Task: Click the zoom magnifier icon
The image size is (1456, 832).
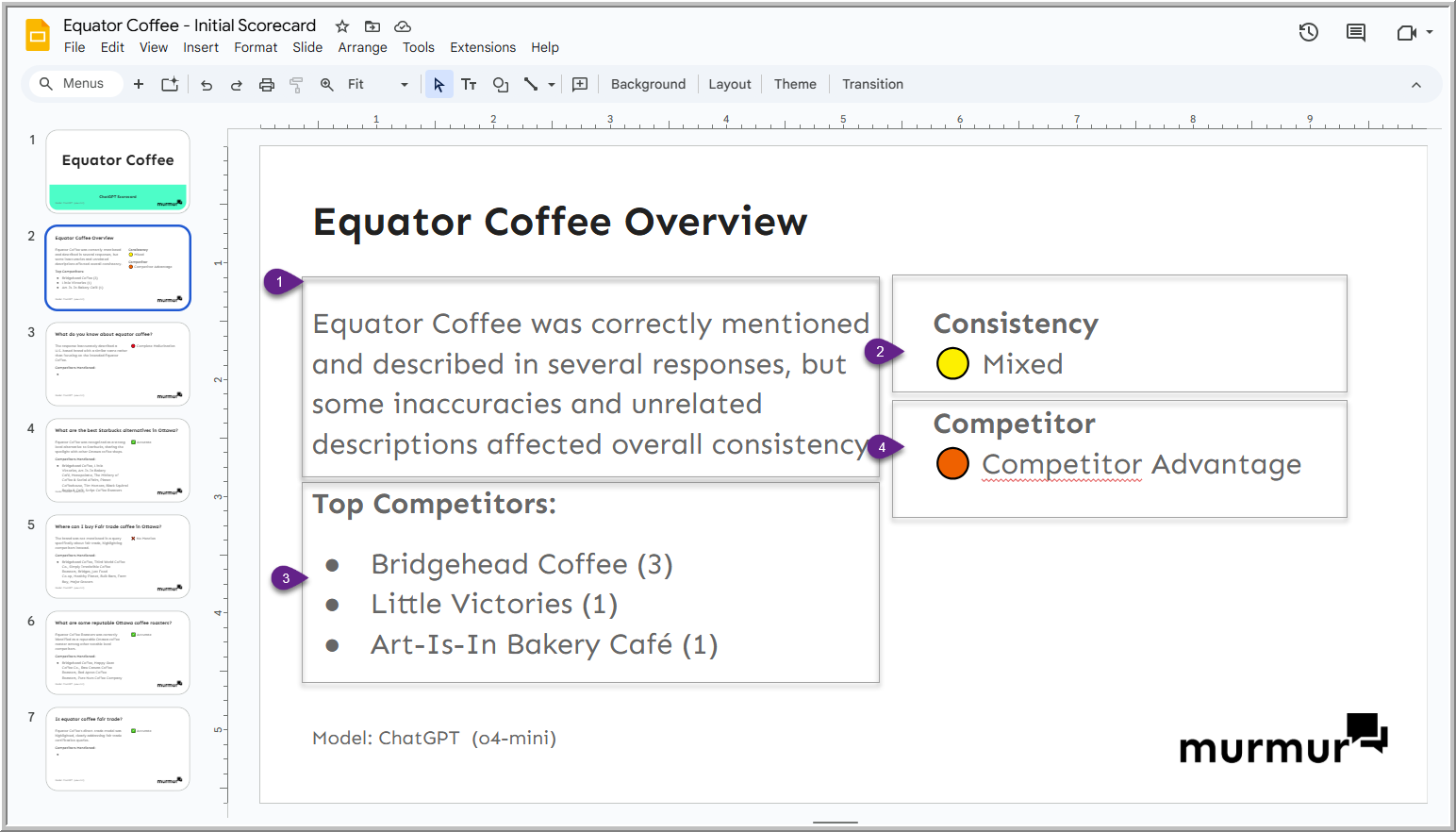Action: 327,85
